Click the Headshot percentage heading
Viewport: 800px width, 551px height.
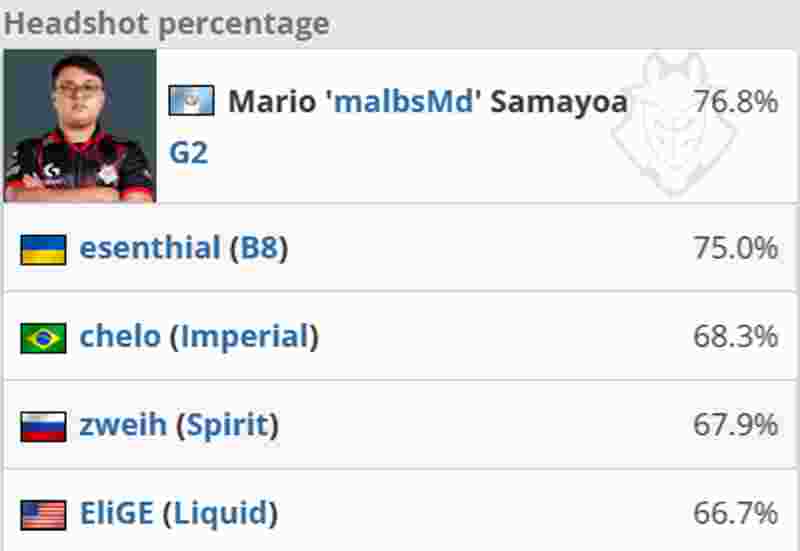(166, 23)
